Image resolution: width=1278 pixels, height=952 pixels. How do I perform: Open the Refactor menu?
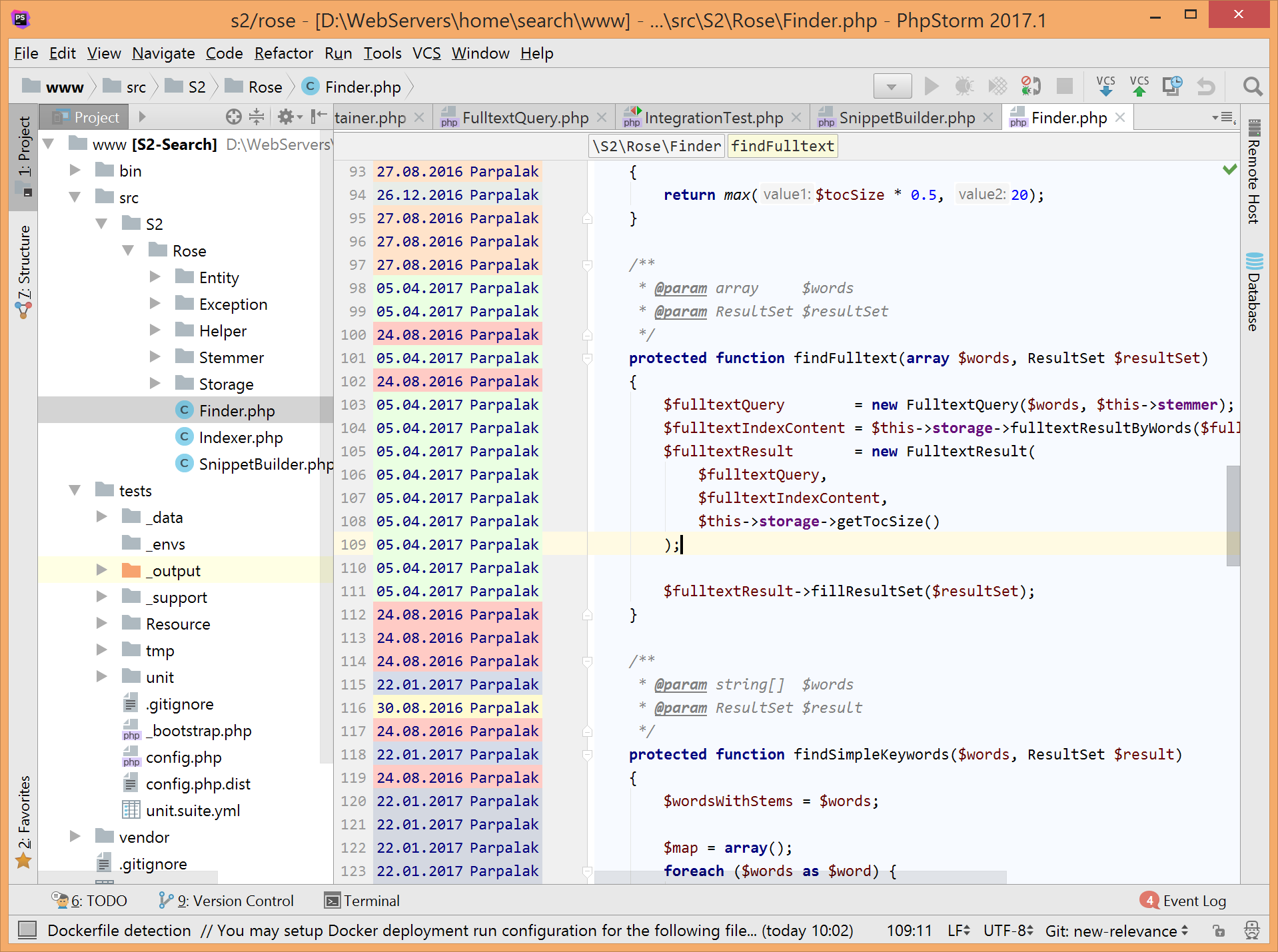tap(283, 53)
